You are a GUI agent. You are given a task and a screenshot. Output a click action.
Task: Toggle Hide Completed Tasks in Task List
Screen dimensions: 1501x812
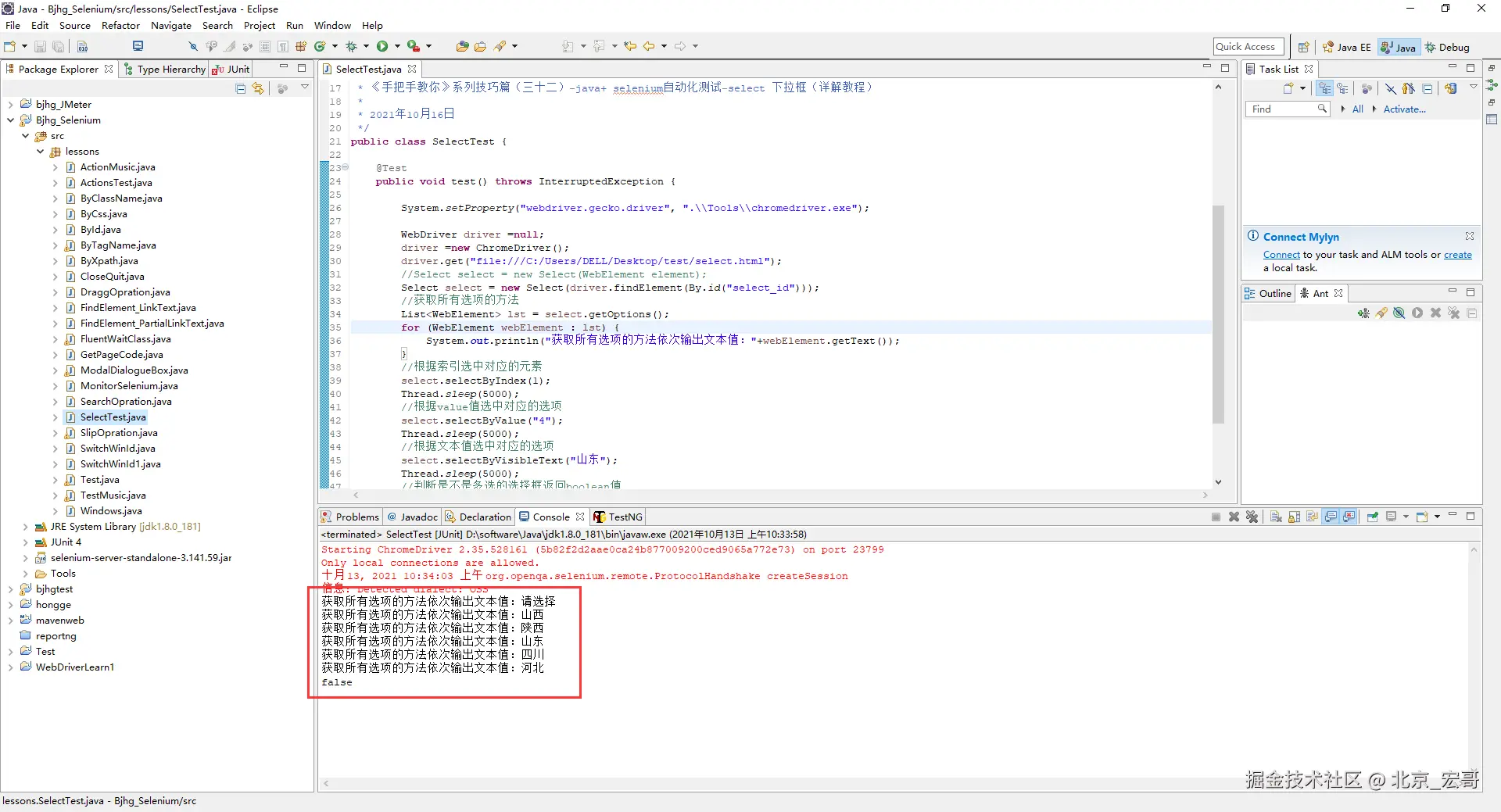(1391, 88)
